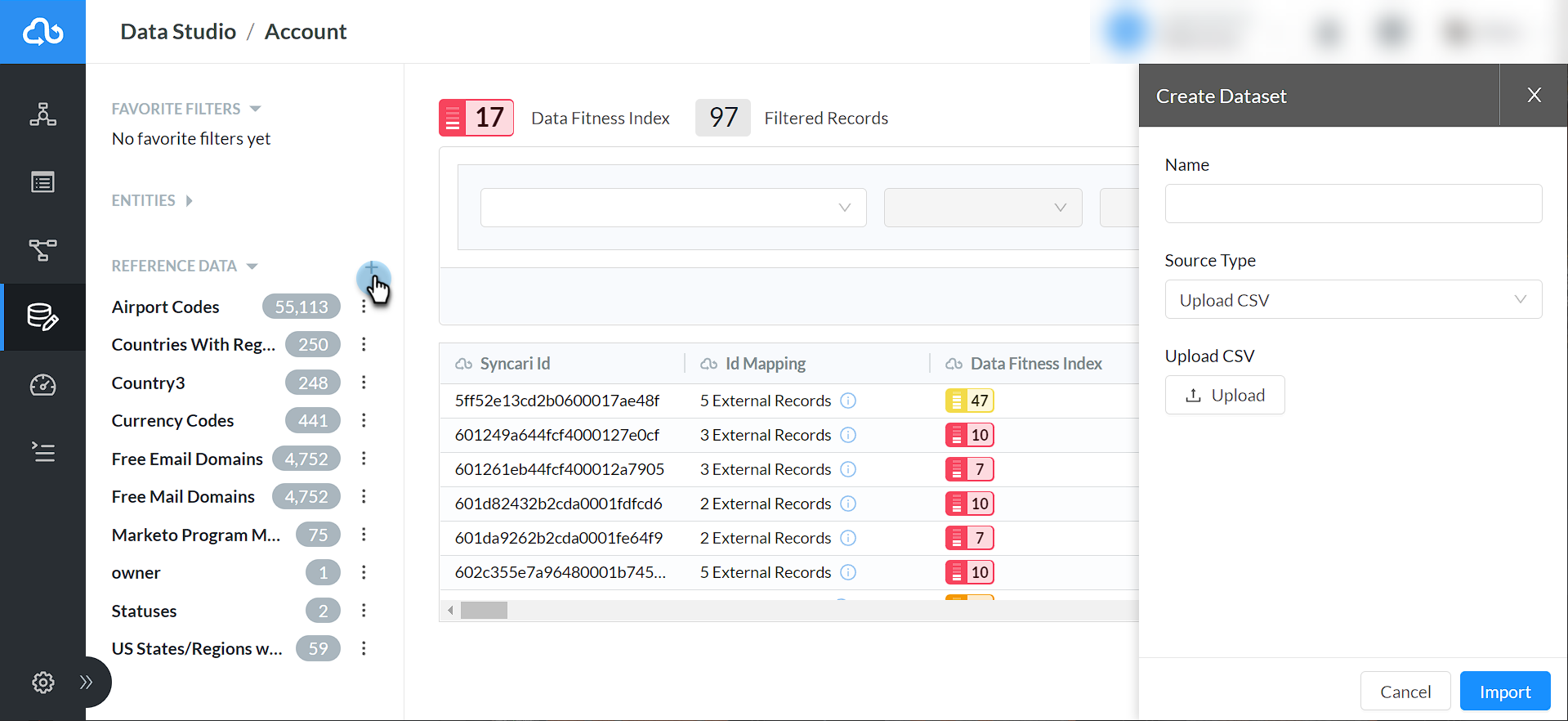Viewport: 1568px width, 721px height.
Task: Open the Syncari cloud logo home
Action: pyautogui.click(x=42, y=32)
